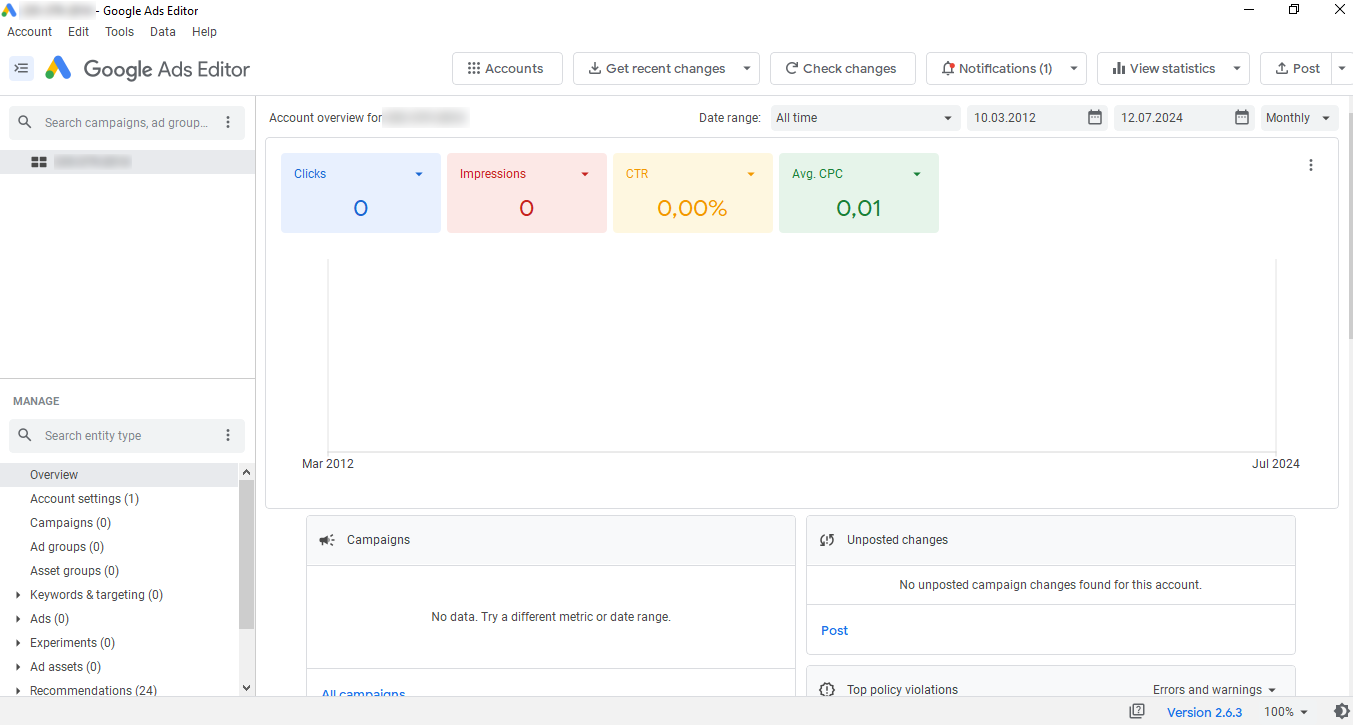Image resolution: width=1353 pixels, height=725 pixels.
Task: Change the Clicks metric card dropdown
Action: click(x=419, y=174)
